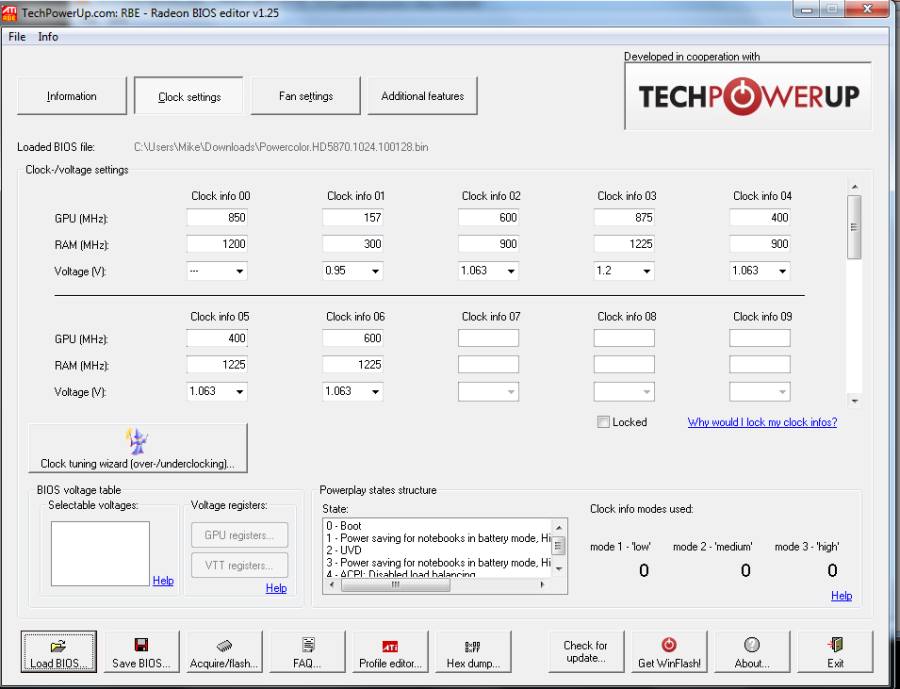Start the Clock tuning wizard
900x689 pixels.
[138, 448]
